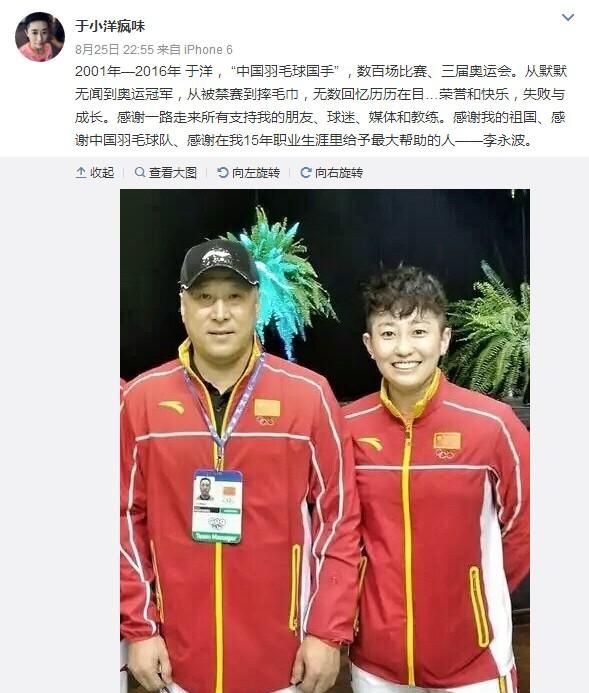Visit the 于小洋疯味 profile name link
The width and height of the screenshot is (589, 693).
click(x=110, y=26)
